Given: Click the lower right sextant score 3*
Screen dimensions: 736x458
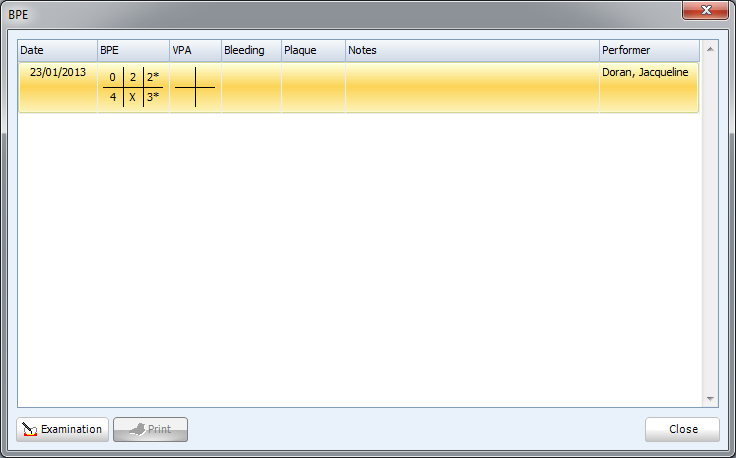Looking at the screenshot, I should [153, 97].
